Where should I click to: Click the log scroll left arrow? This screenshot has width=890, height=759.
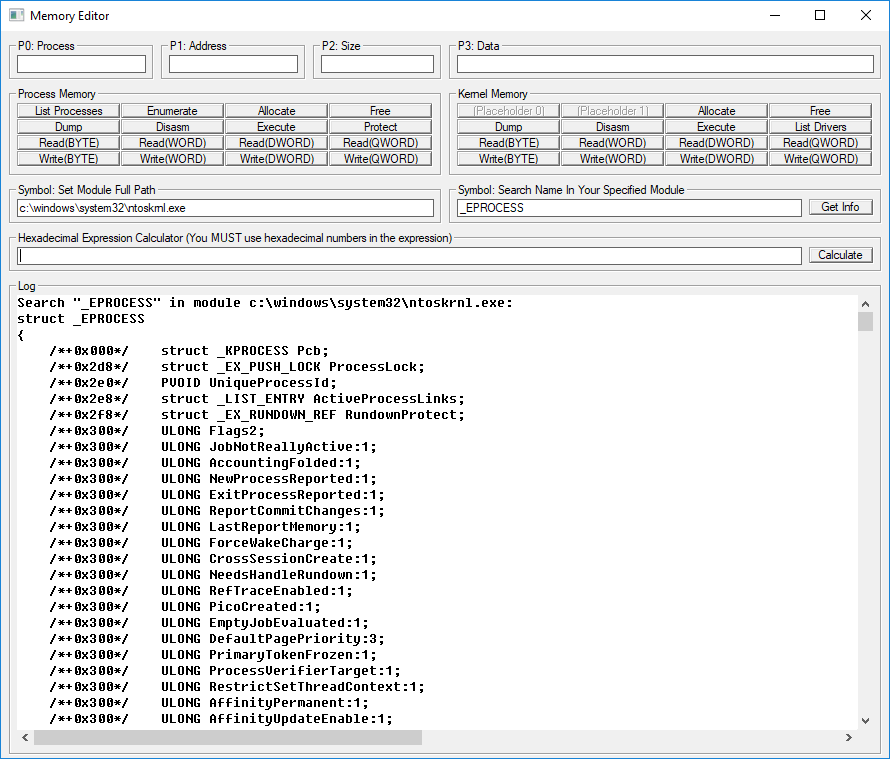coord(25,737)
